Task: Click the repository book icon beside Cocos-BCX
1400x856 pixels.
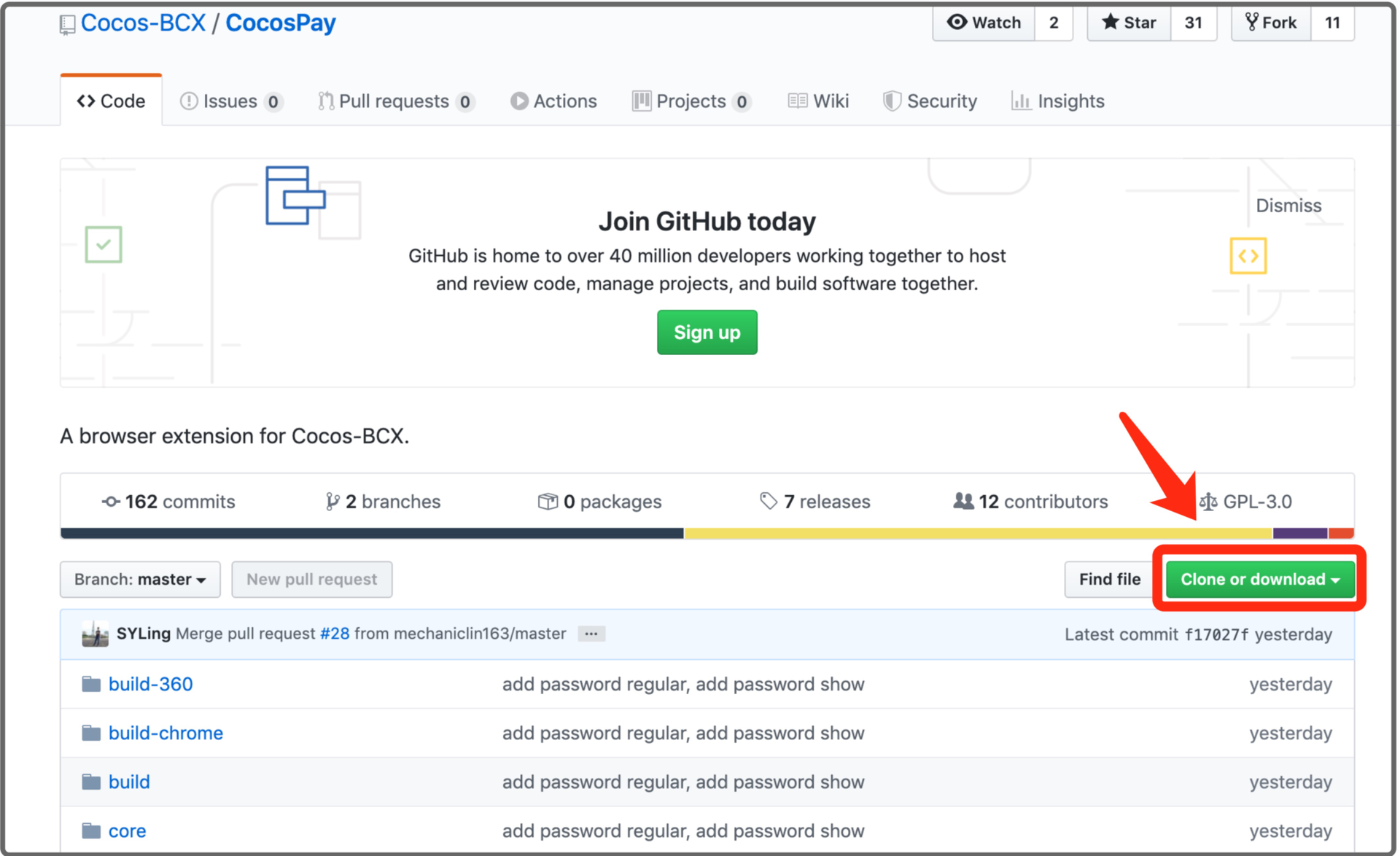Action: coord(67,25)
